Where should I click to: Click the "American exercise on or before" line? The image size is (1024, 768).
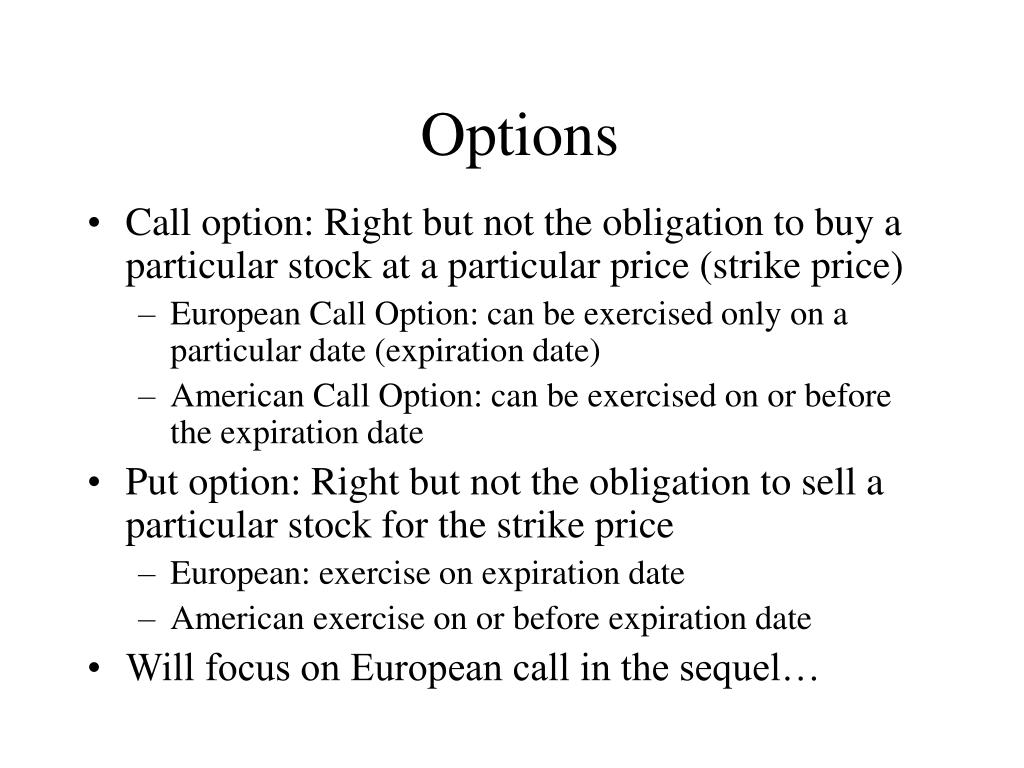(x=490, y=618)
